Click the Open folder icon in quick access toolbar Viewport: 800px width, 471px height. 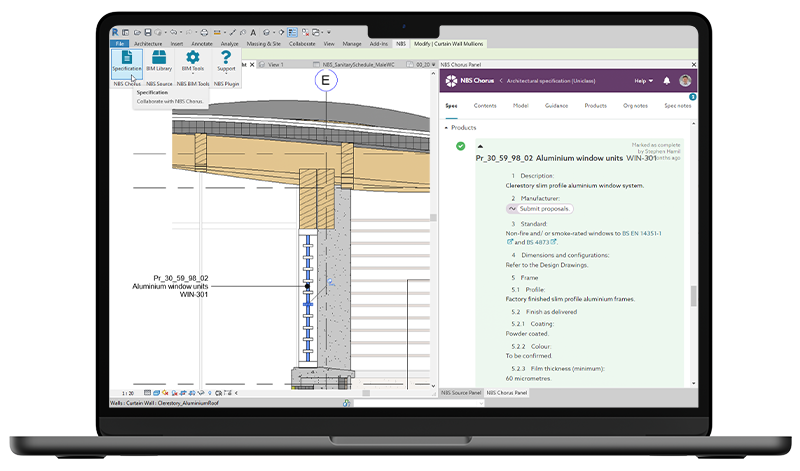[137, 32]
